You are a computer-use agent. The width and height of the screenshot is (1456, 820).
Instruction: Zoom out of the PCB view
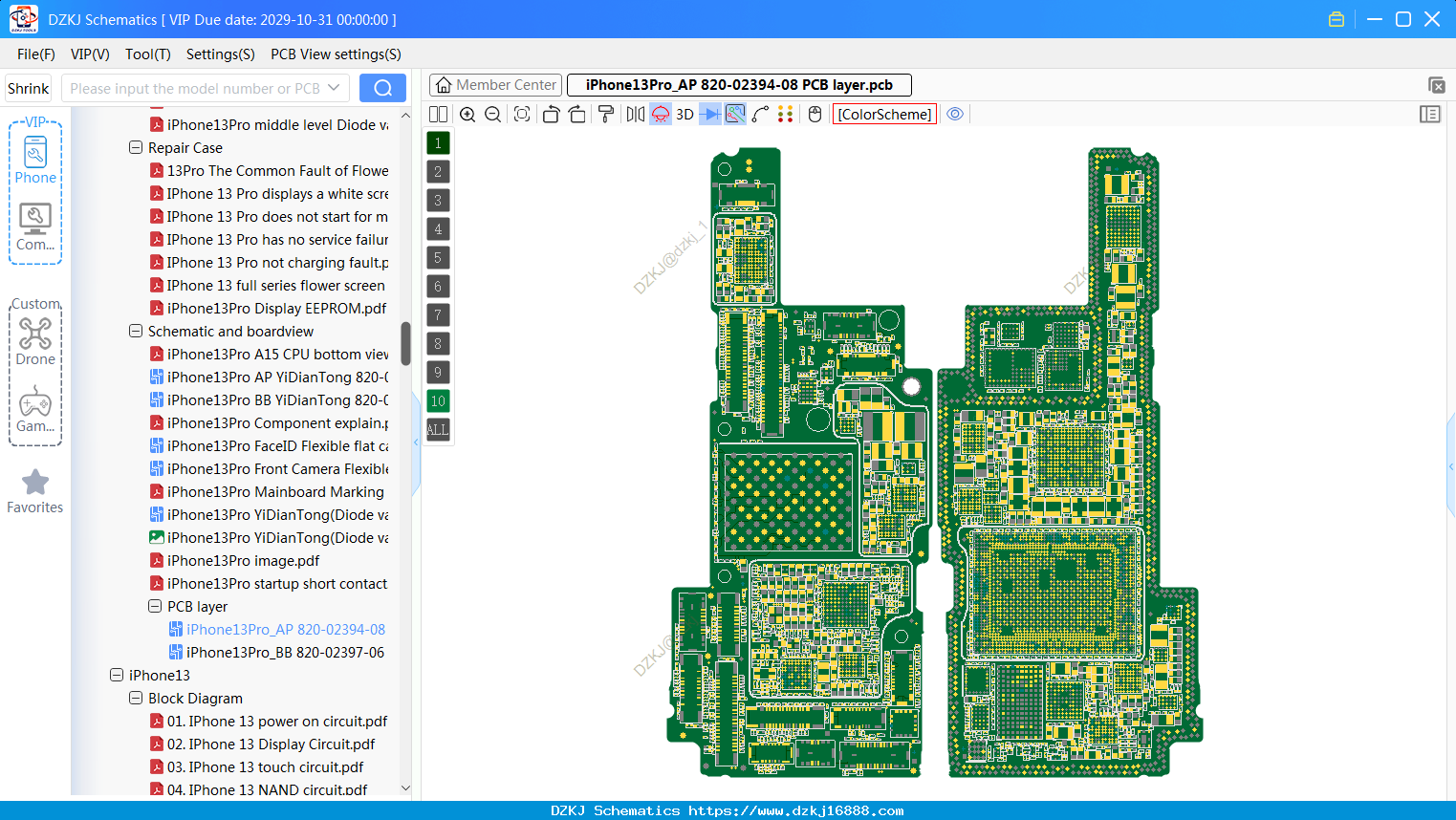[x=493, y=115]
